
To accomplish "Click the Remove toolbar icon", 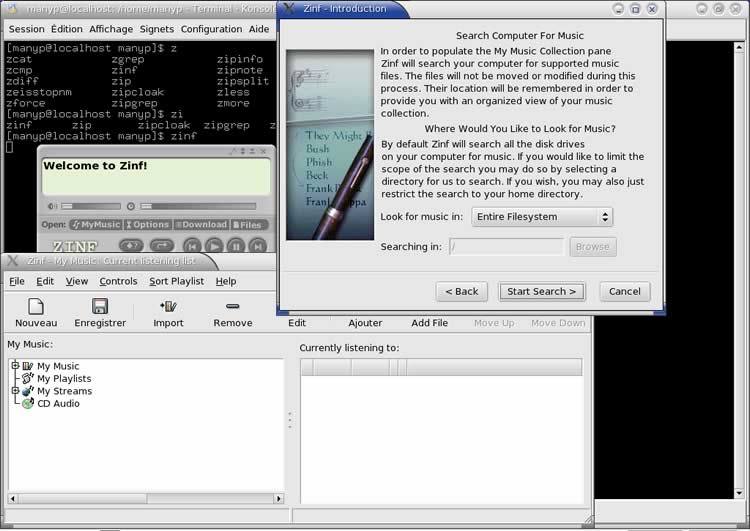I will [x=232, y=306].
